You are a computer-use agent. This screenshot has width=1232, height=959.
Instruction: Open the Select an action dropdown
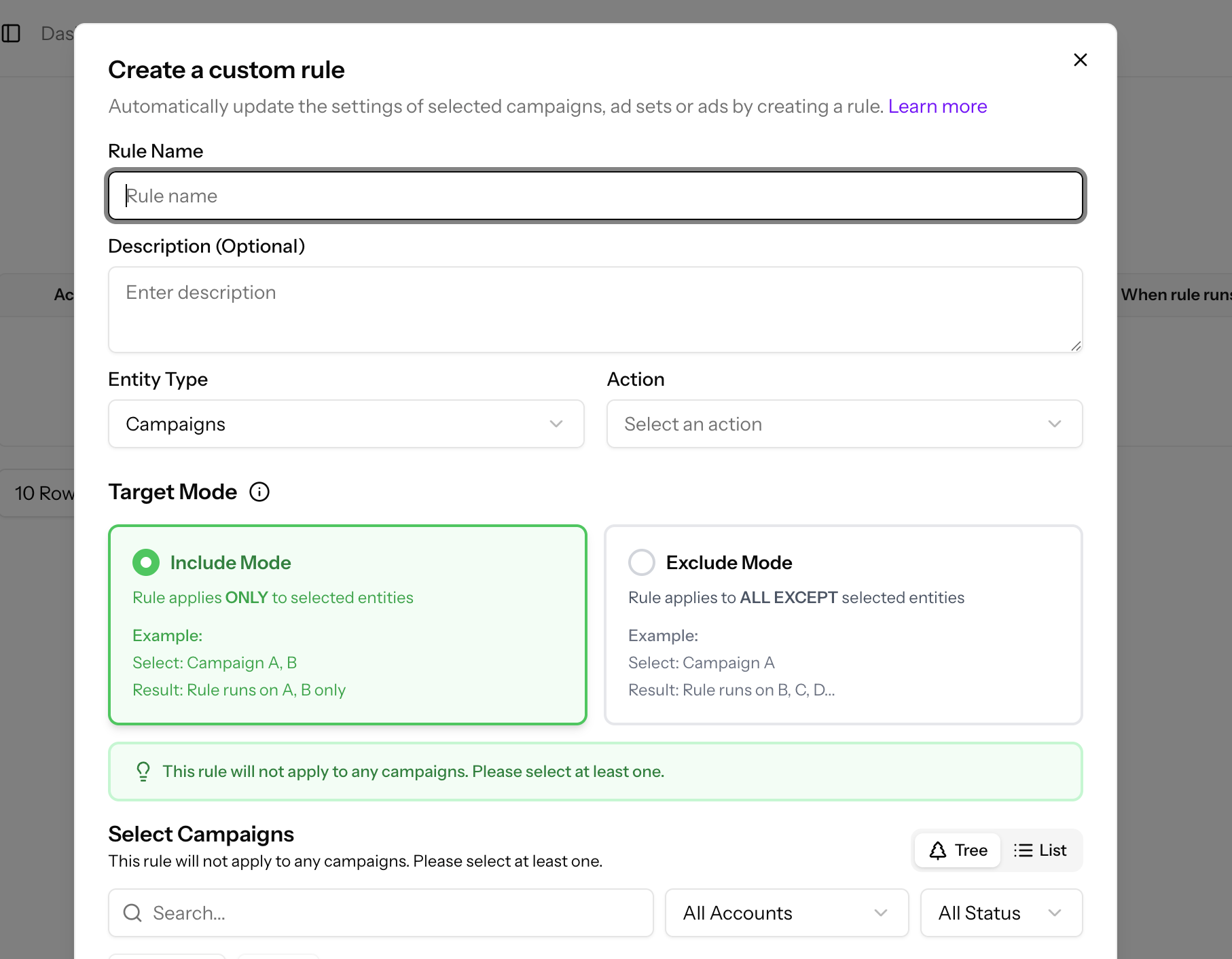pyautogui.click(x=844, y=424)
